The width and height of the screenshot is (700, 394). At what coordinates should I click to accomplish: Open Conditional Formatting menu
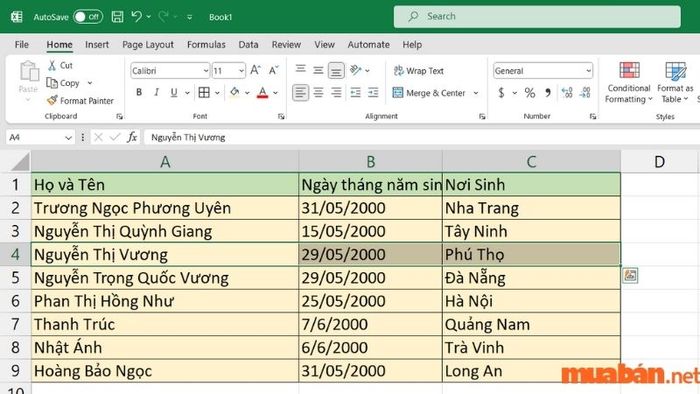(629, 83)
